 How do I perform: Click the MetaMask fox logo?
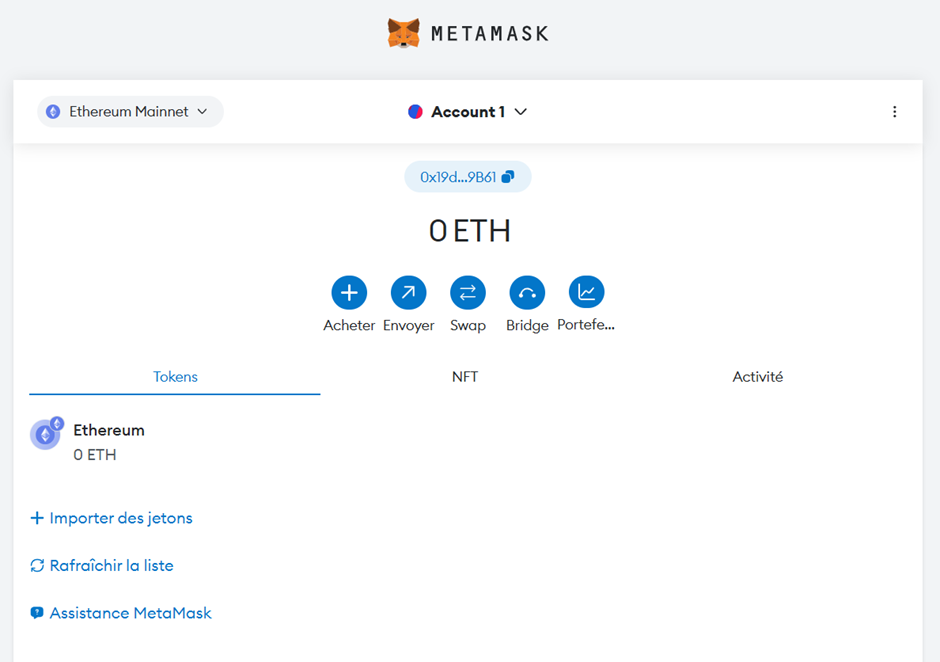[x=403, y=33]
